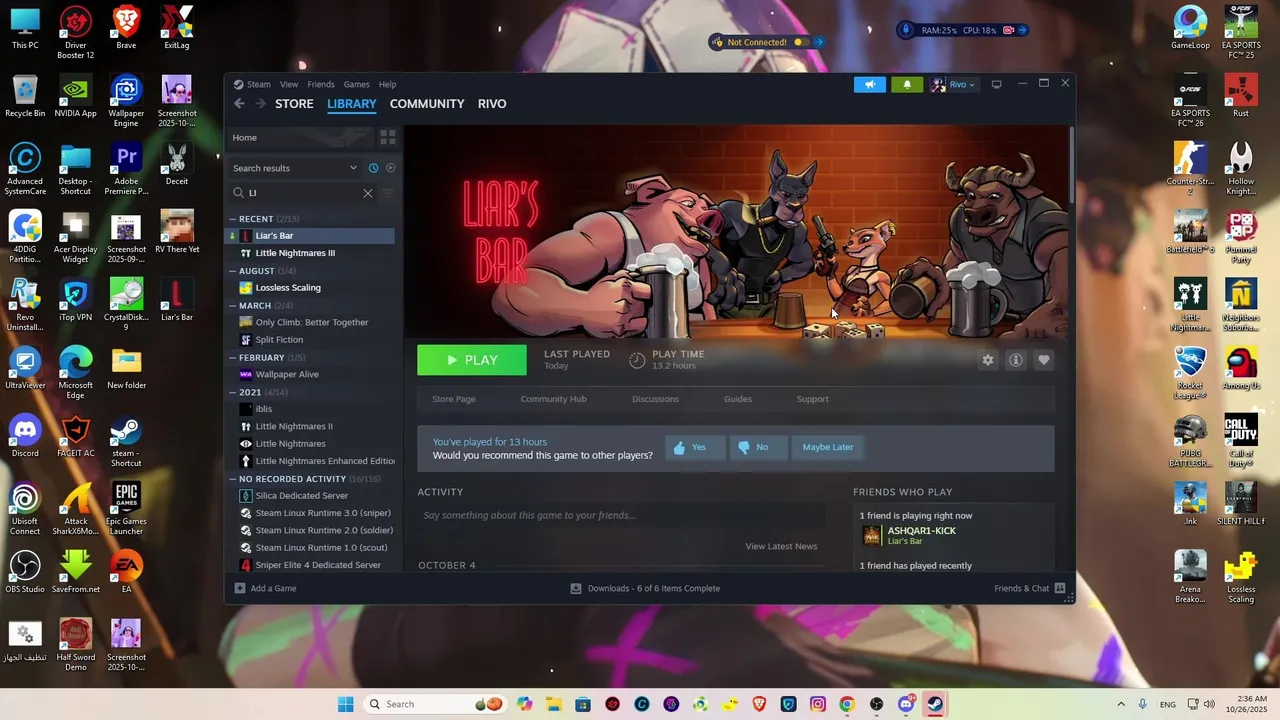Go to the COMMUNITY tab

pos(427,103)
